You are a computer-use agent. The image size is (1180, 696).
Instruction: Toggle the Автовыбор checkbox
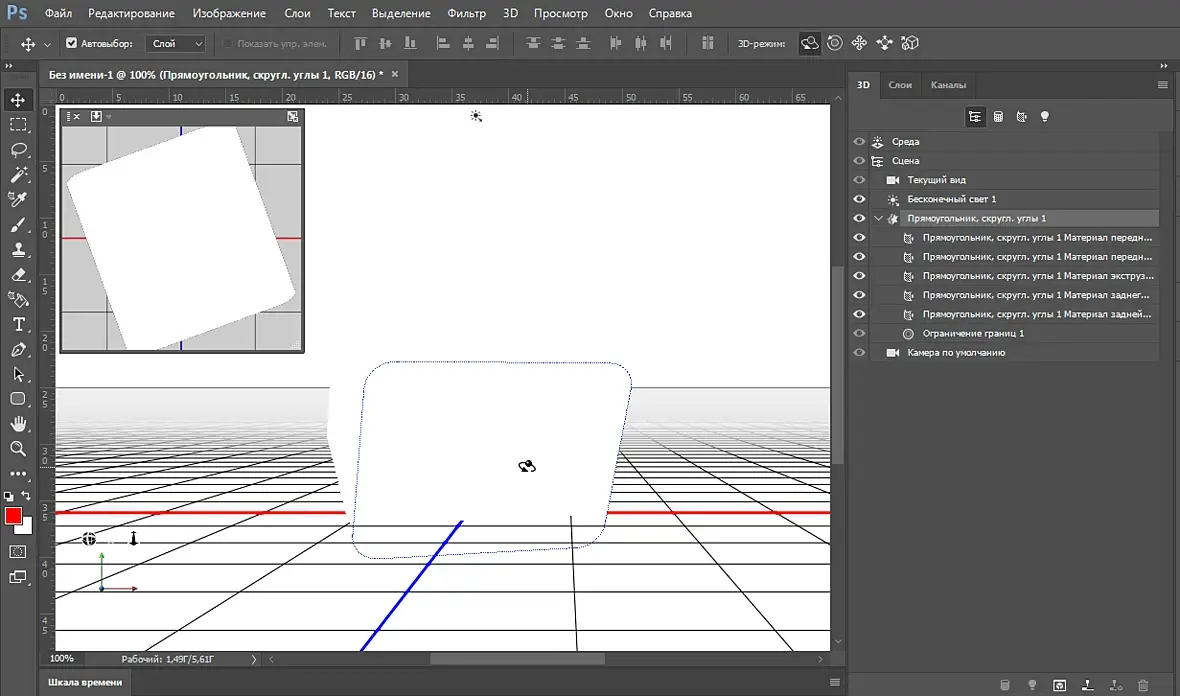click(71, 44)
